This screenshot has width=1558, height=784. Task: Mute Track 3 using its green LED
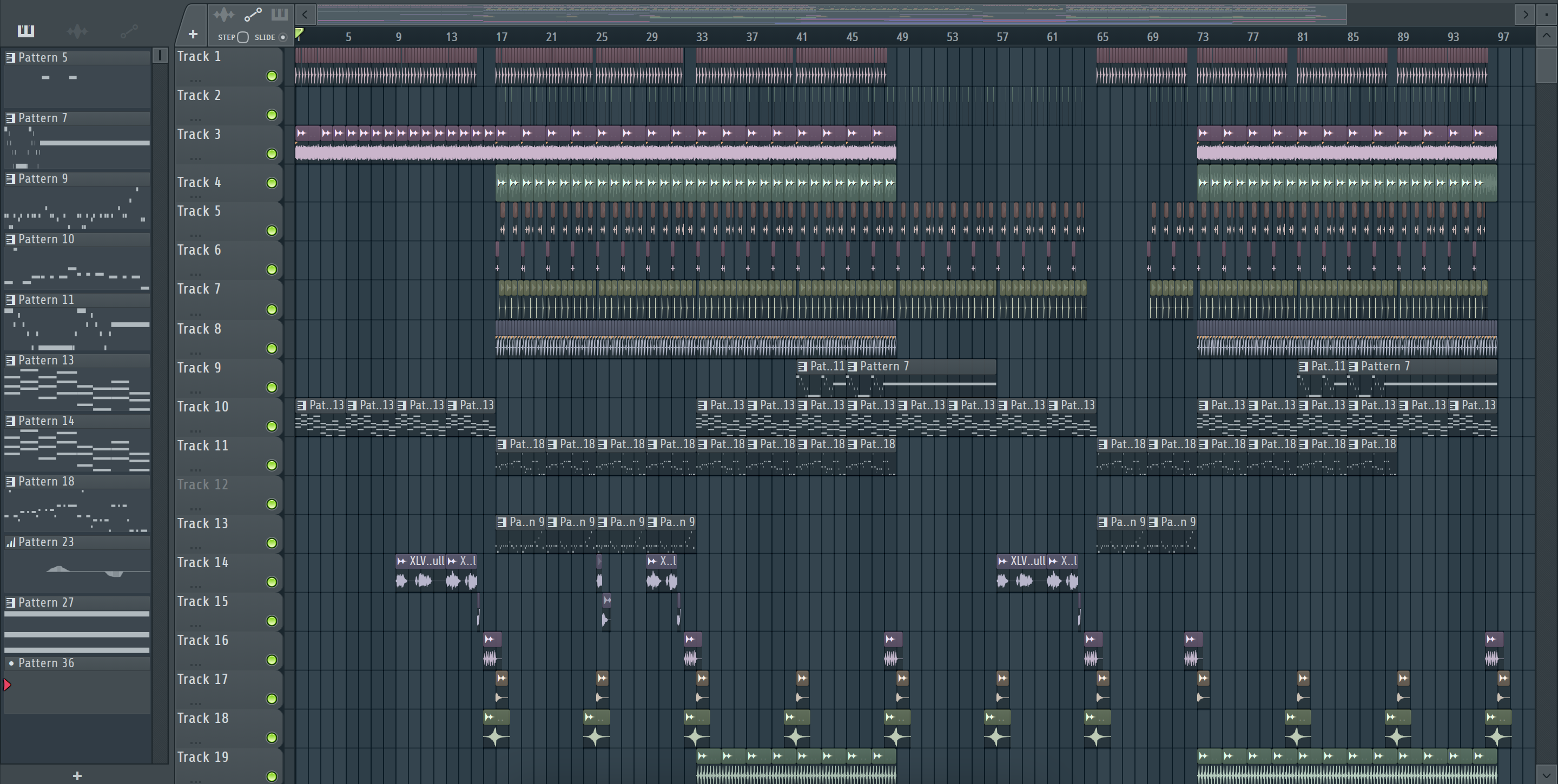click(272, 154)
